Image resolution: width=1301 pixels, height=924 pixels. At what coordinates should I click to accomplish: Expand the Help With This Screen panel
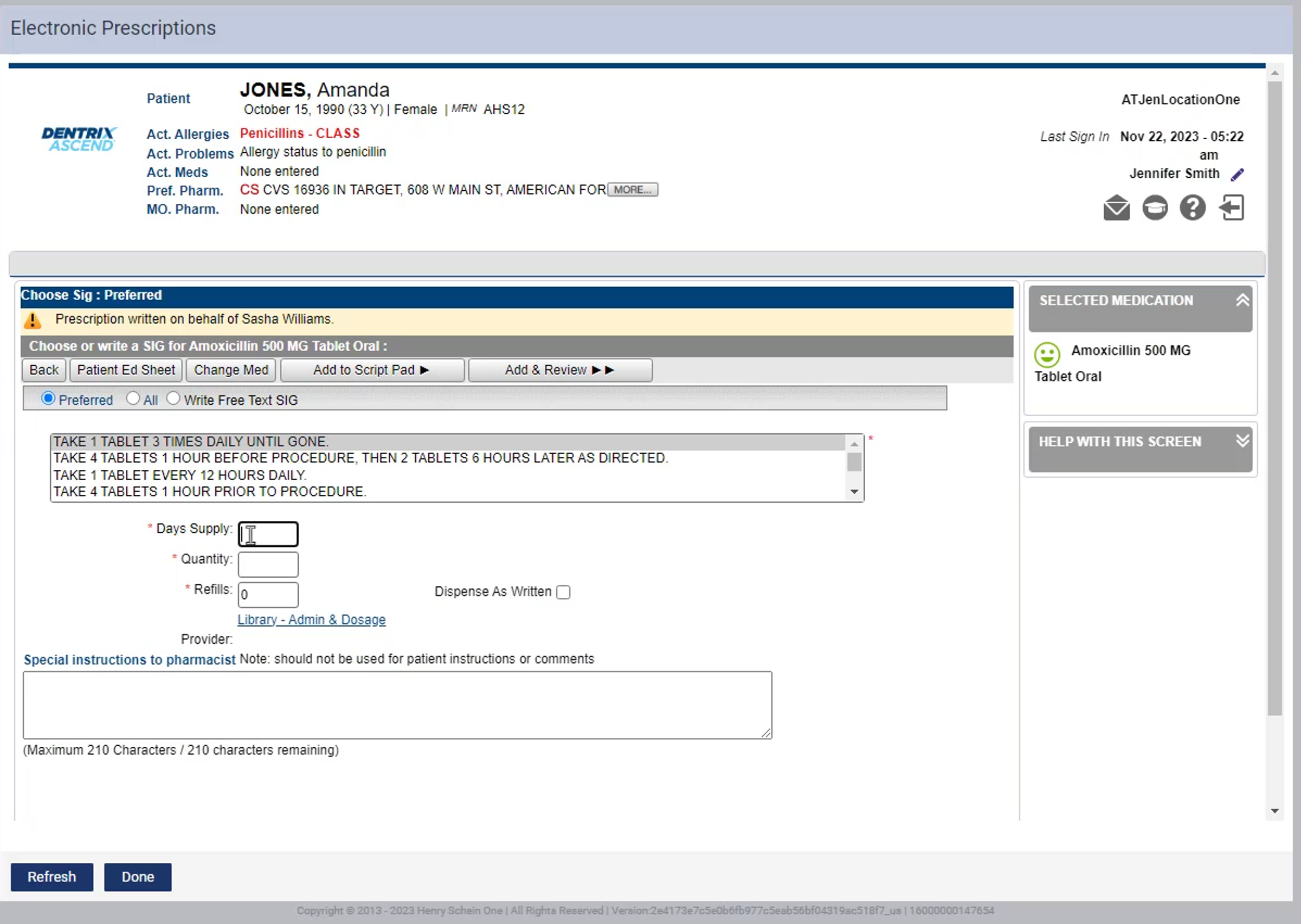point(1242,441)
